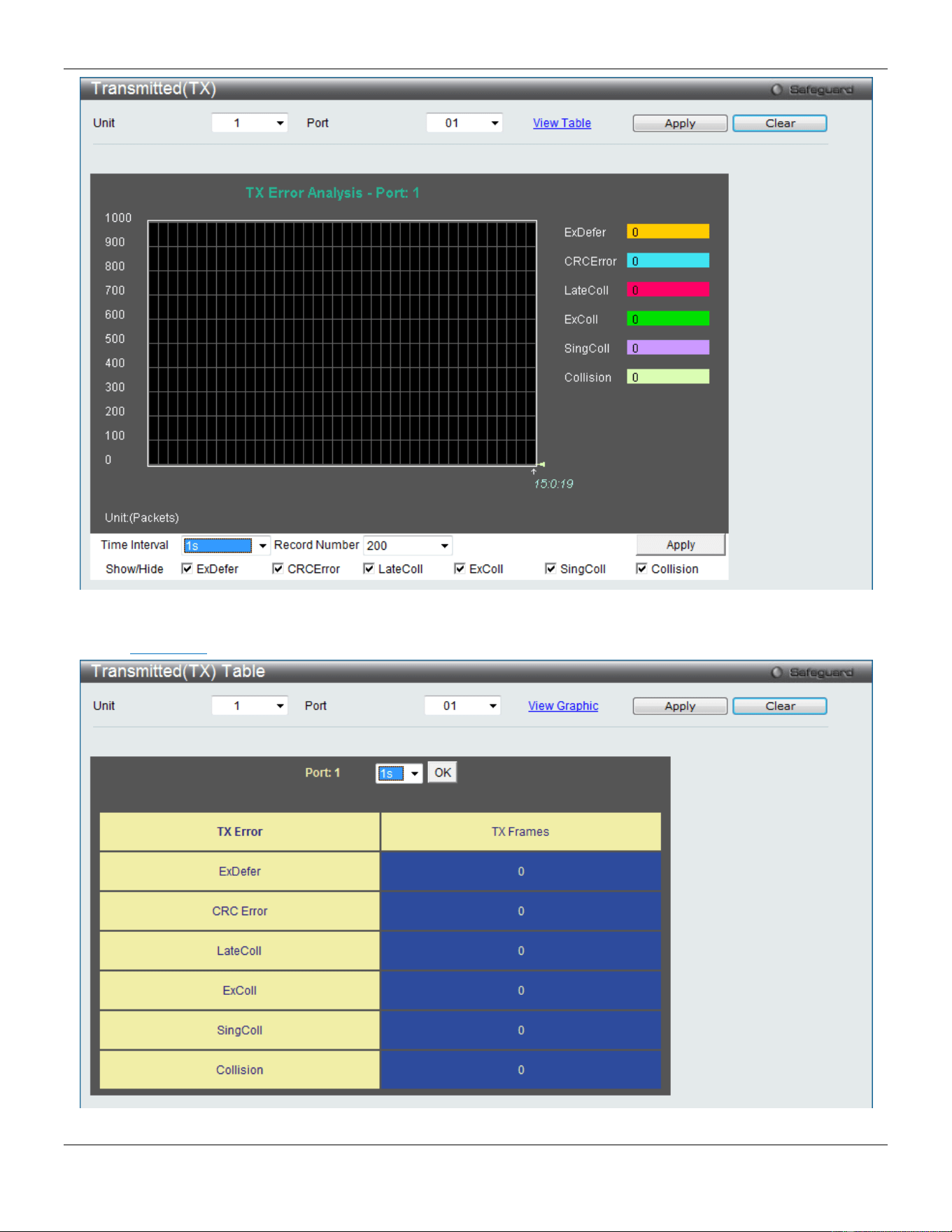Click the green ExColl legend swatch
952x1232 pixels.
coord(668,319)
